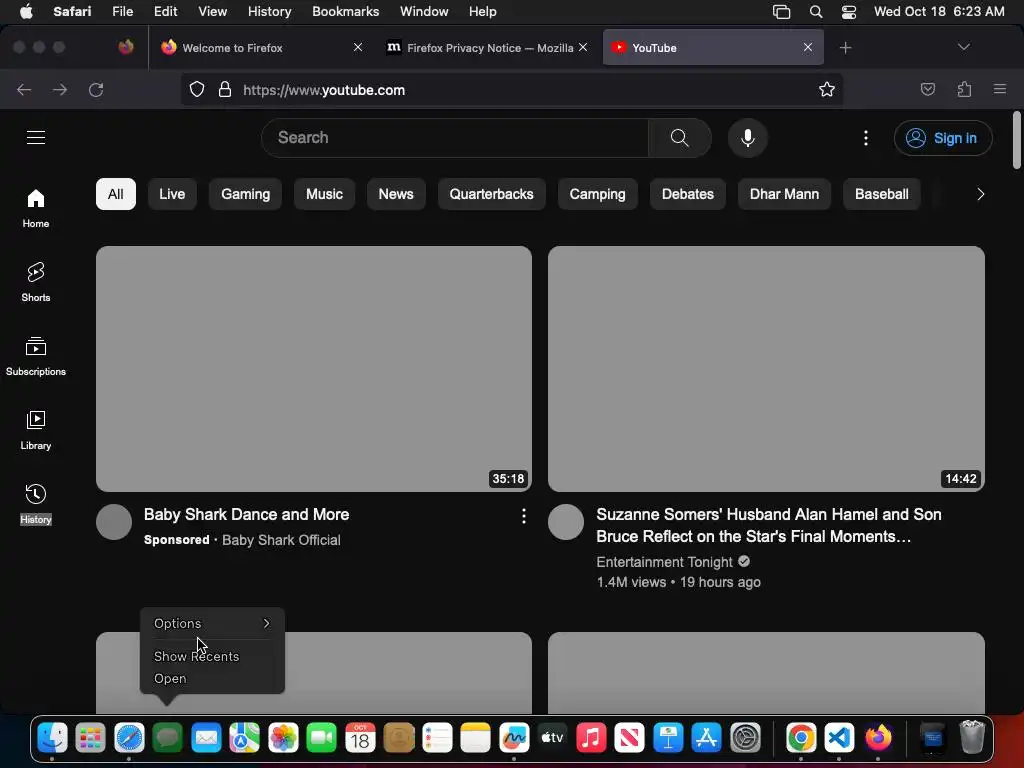Bookmark this page with star icon

827,89
